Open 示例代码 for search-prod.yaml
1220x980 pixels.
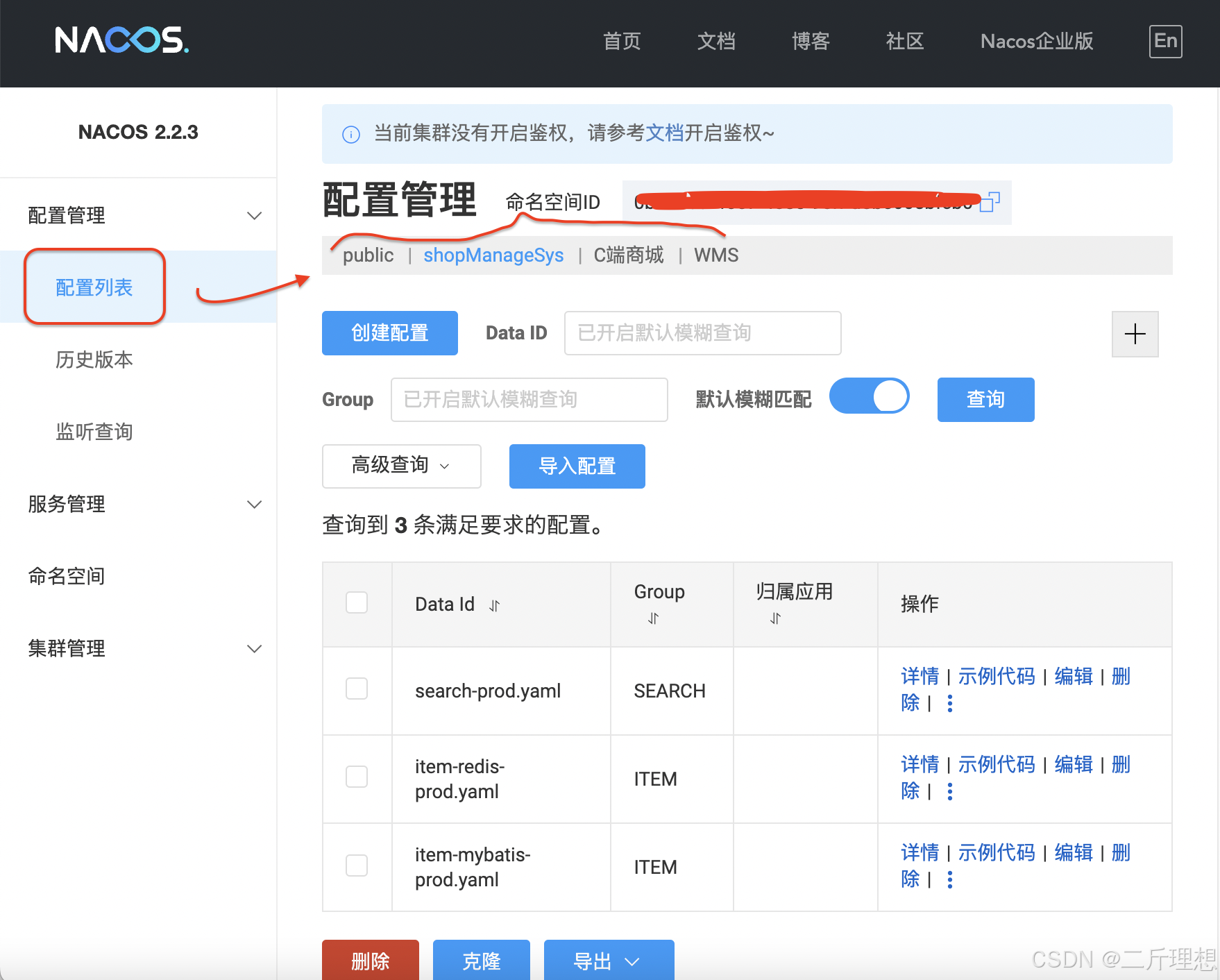[x=997, y=676]
